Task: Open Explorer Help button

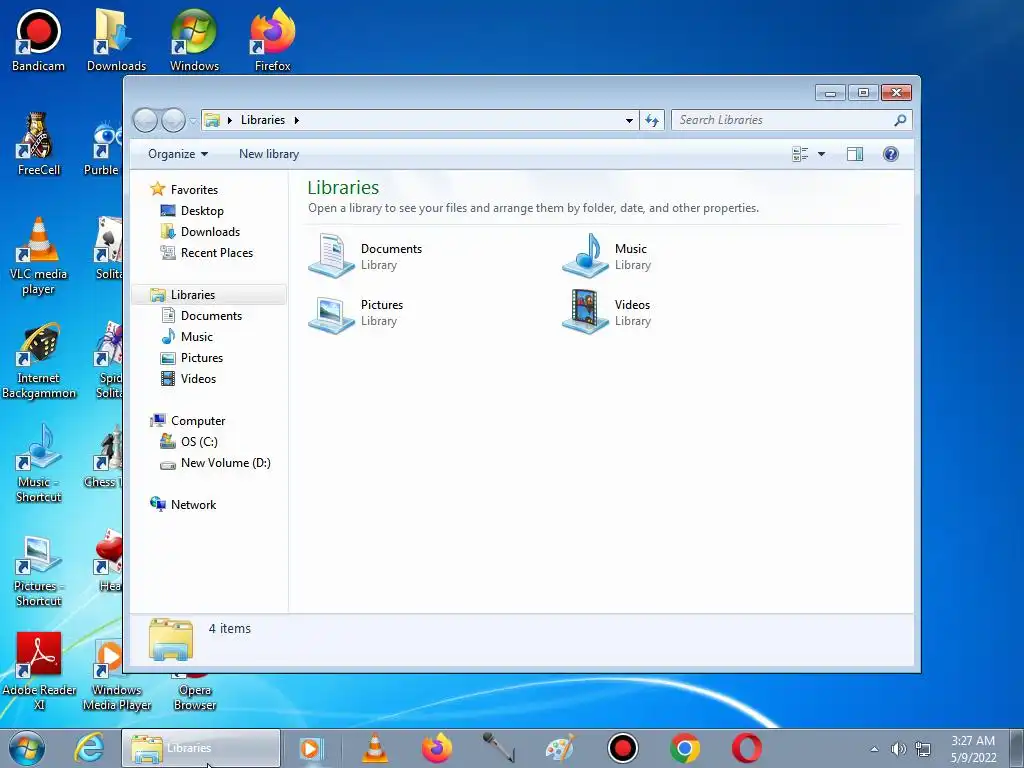Action: tap(890, 154)
